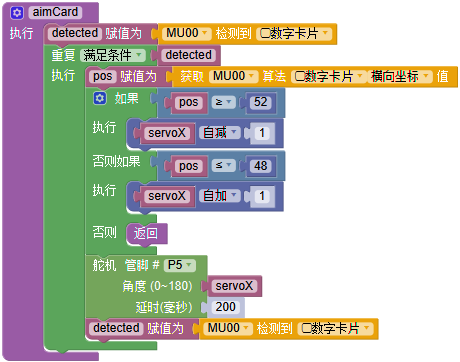
Task: Open the P5 servo pin dropdown
Action: click(x=180, y=265)
